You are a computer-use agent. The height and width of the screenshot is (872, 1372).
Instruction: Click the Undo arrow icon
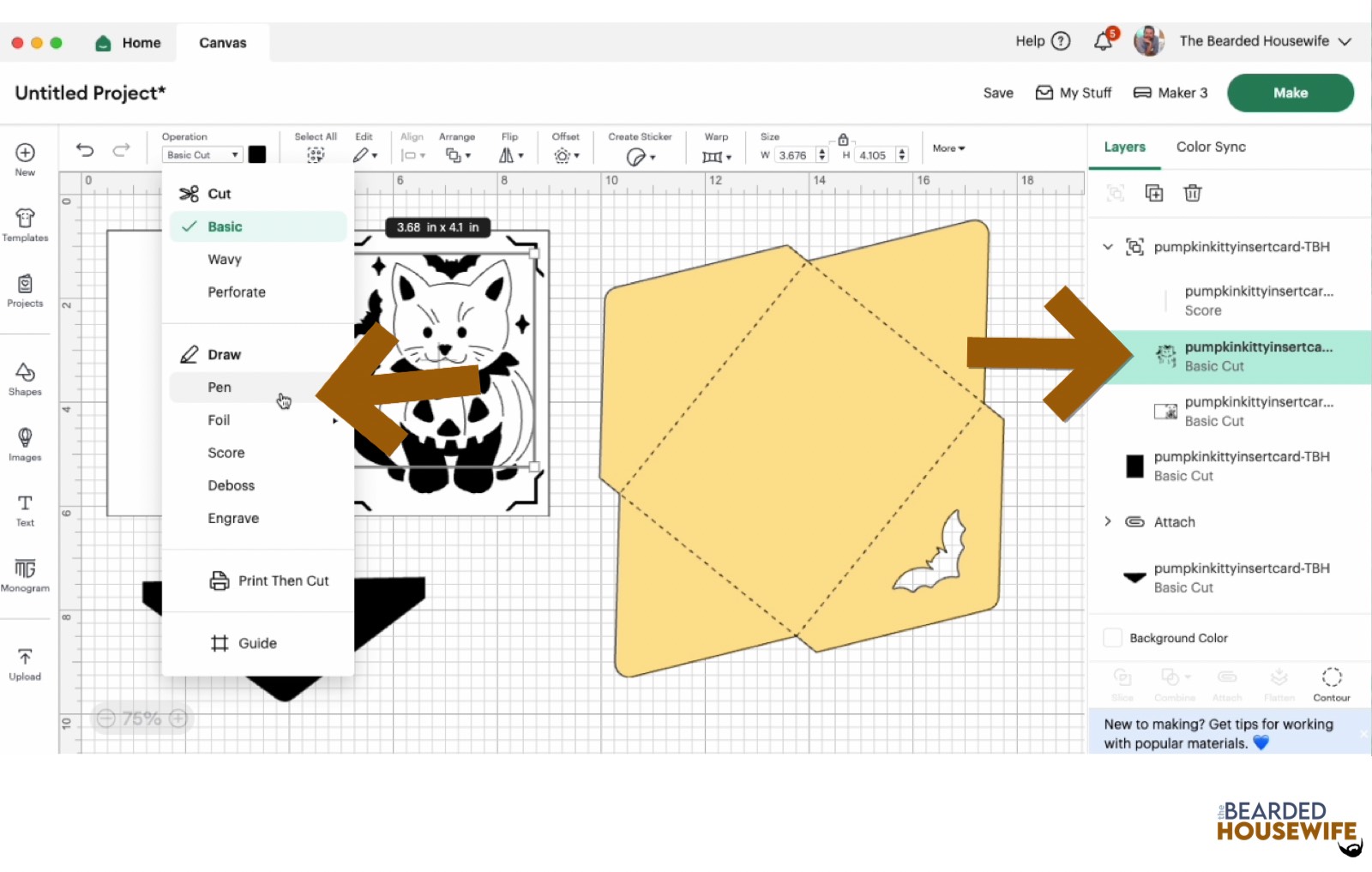point(85,150)
